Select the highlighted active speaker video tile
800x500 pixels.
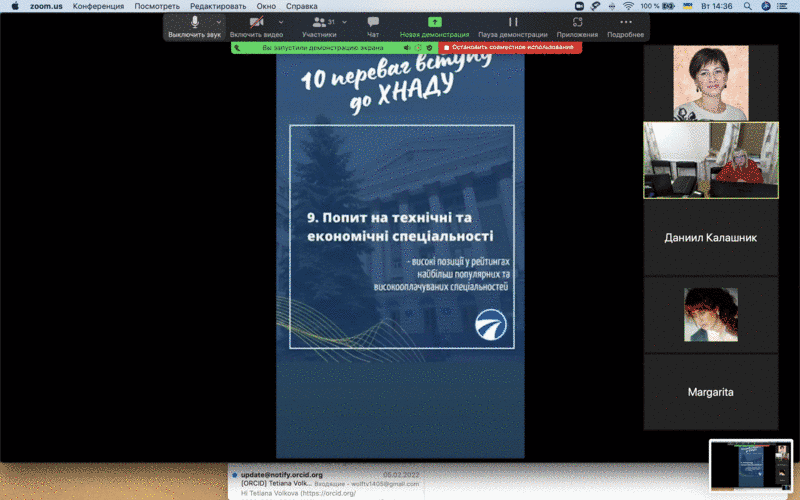click(x=711, y=160)
